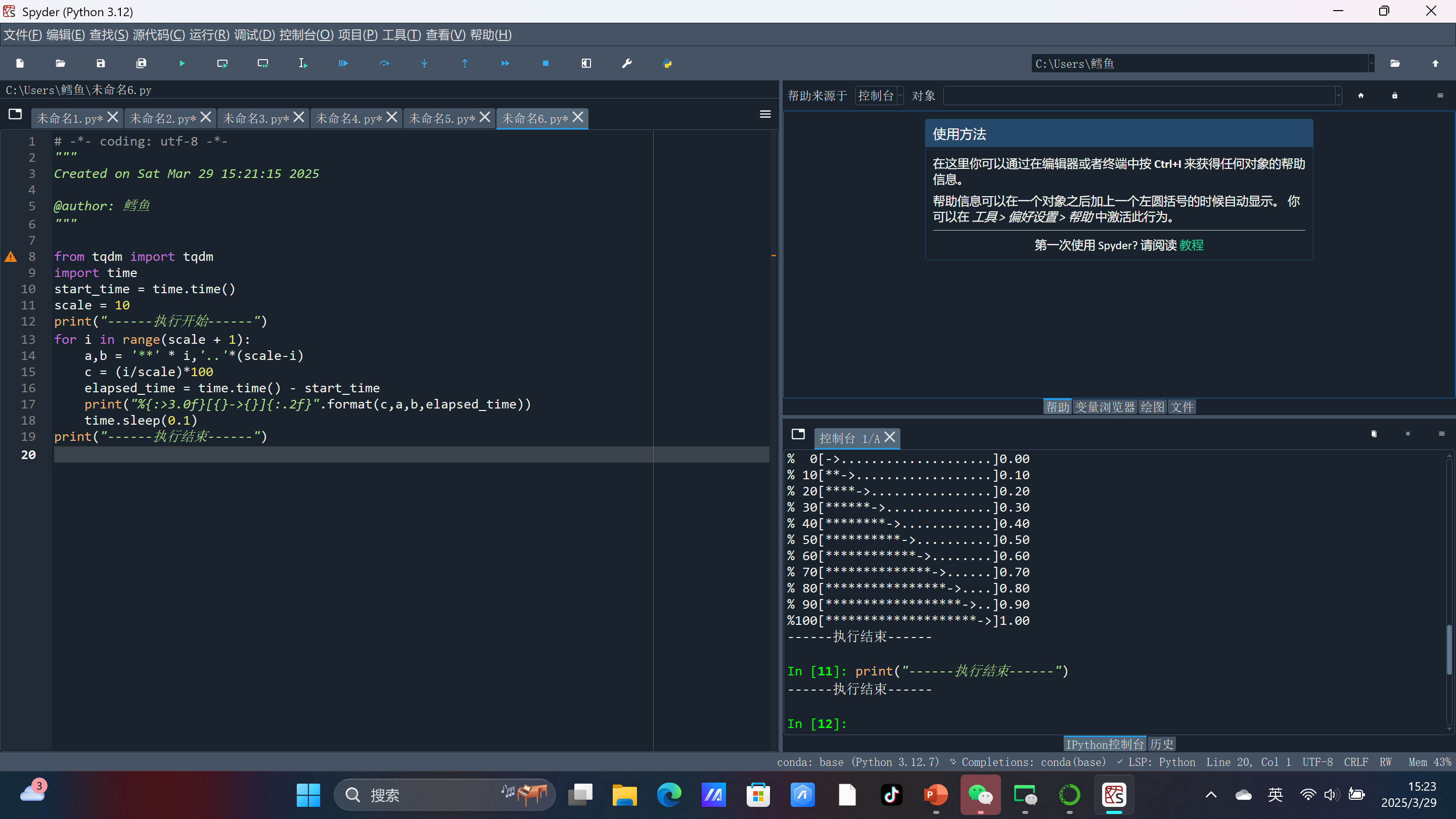Click the Debug file icon
The width and height of the screenshot is (1456, 819).
(344, 63)
